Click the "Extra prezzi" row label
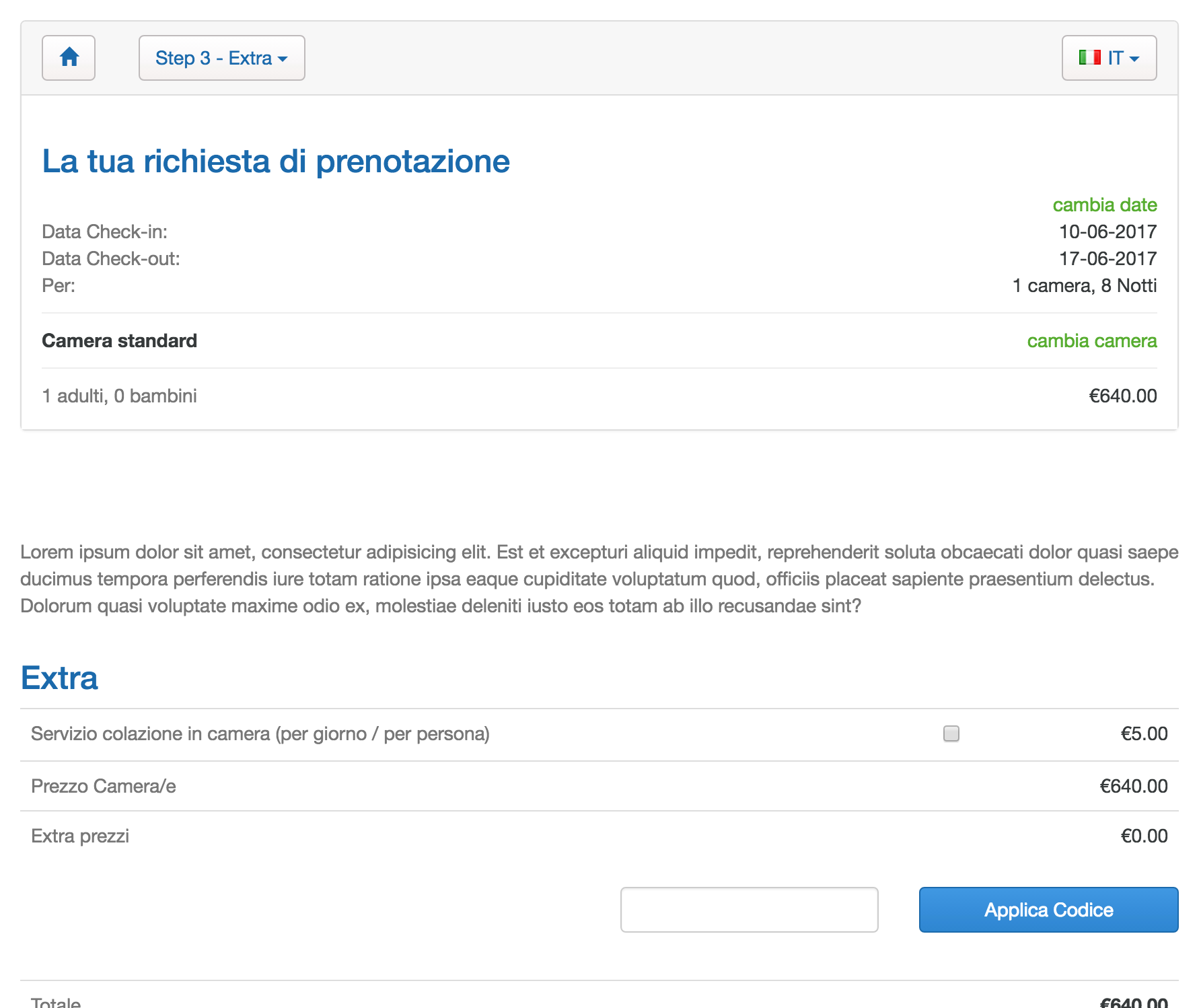The width and height of the screenshot is (1199, 1008). point(80,836)
